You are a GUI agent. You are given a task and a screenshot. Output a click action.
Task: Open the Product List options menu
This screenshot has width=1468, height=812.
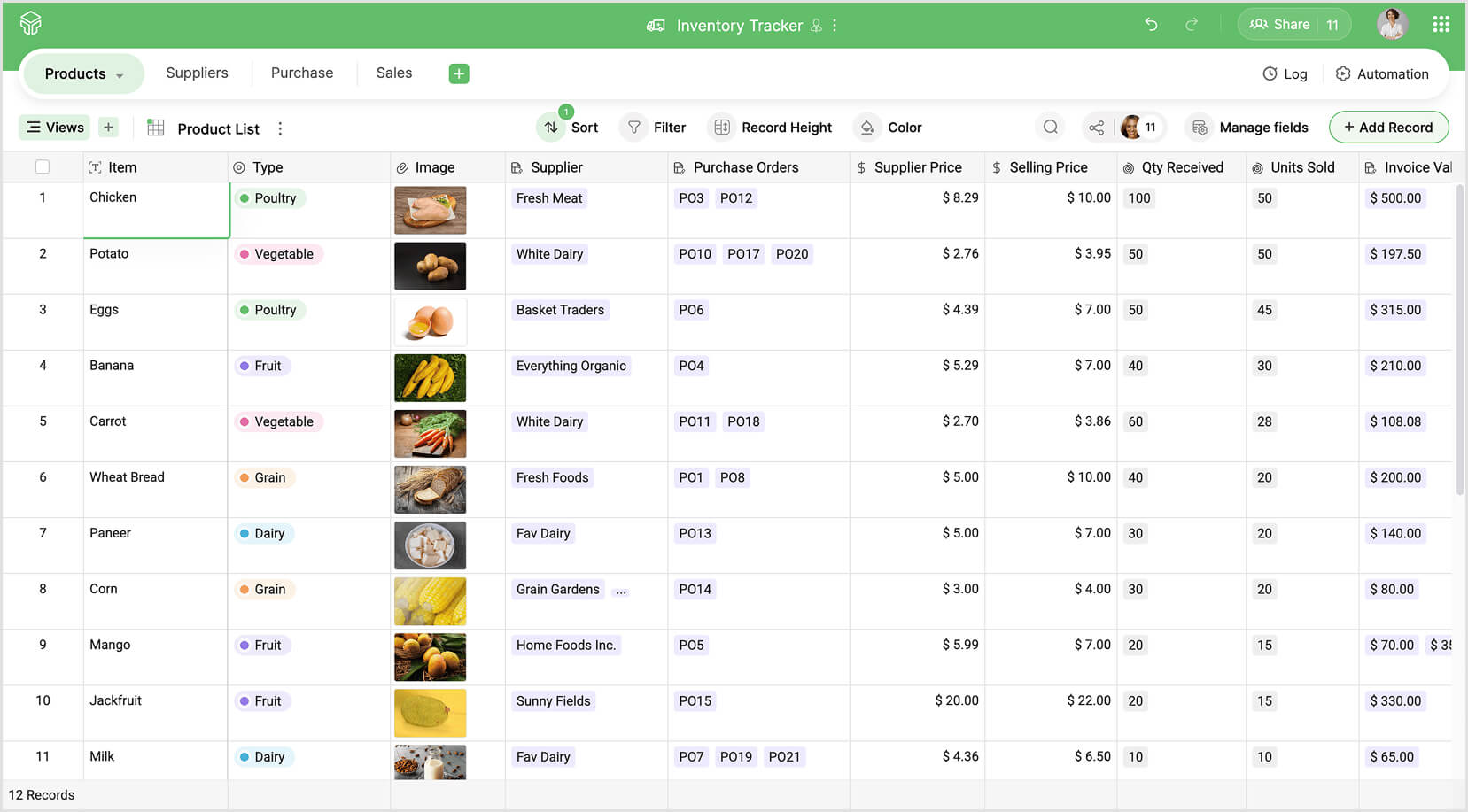pos(280,128)
